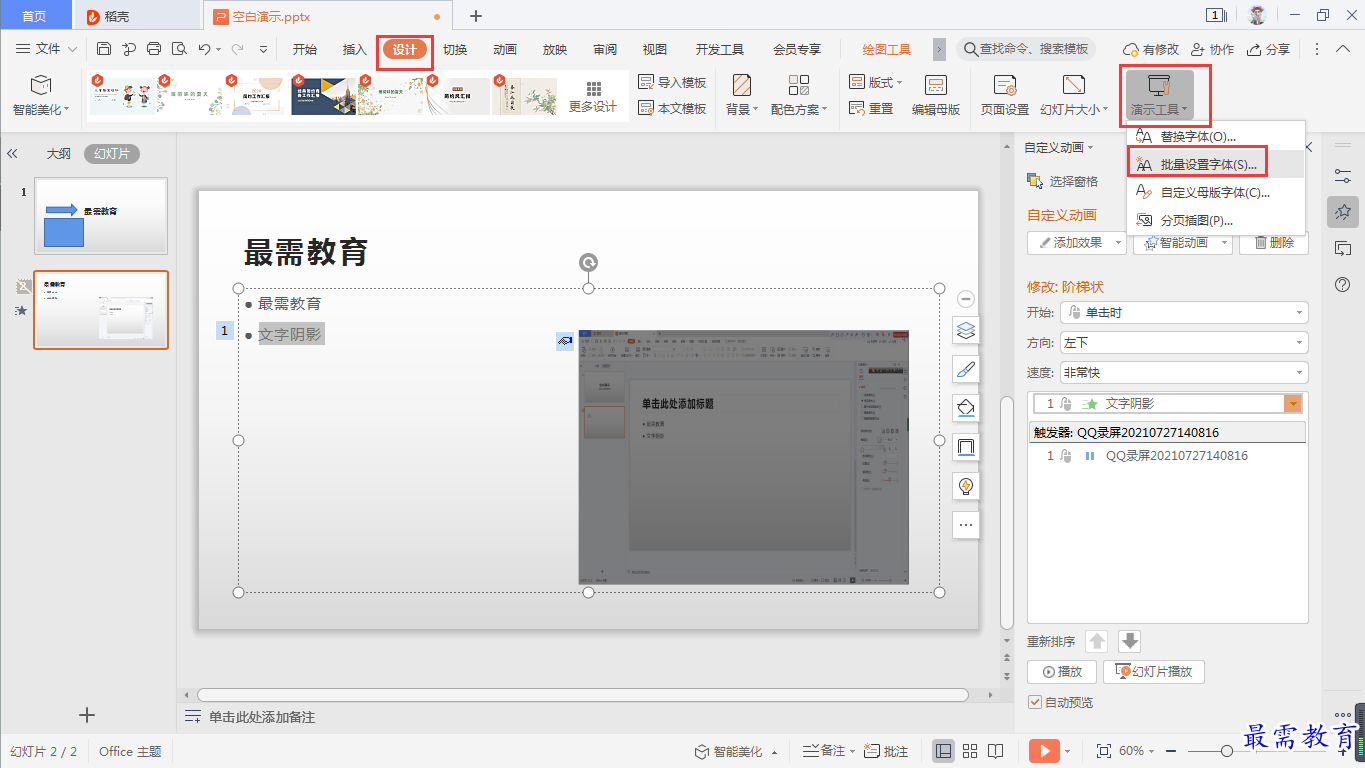
Task: Click the 删除 delete button
Action: pyautogui.click(x=1274, y=243)
